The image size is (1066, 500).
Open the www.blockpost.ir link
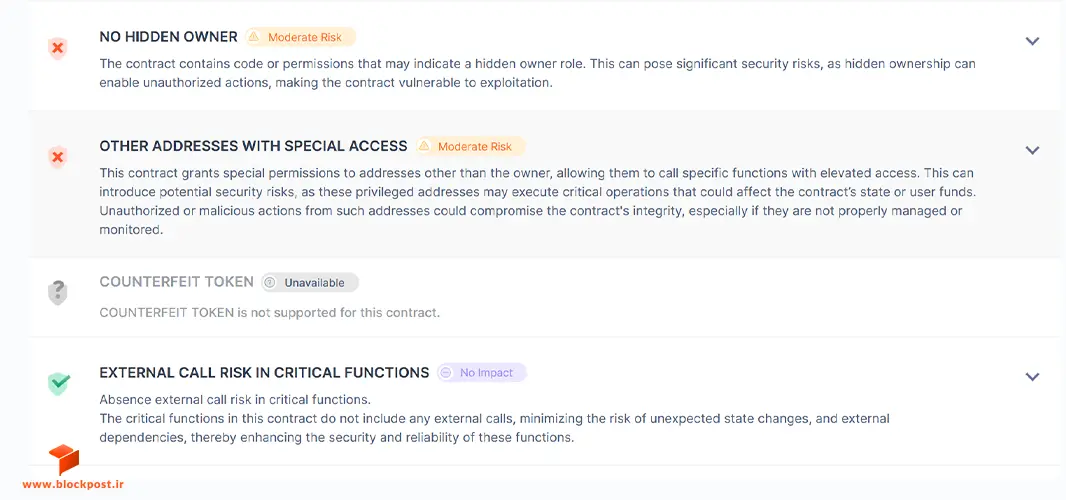click(x=73, y=484)
